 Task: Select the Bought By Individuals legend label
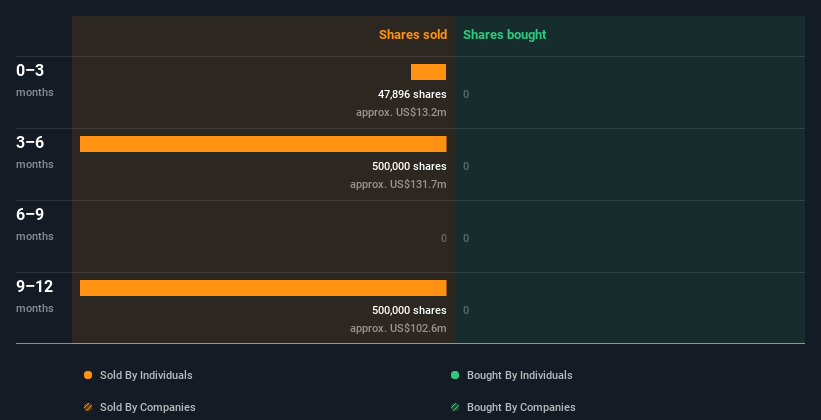pos(519,375)
